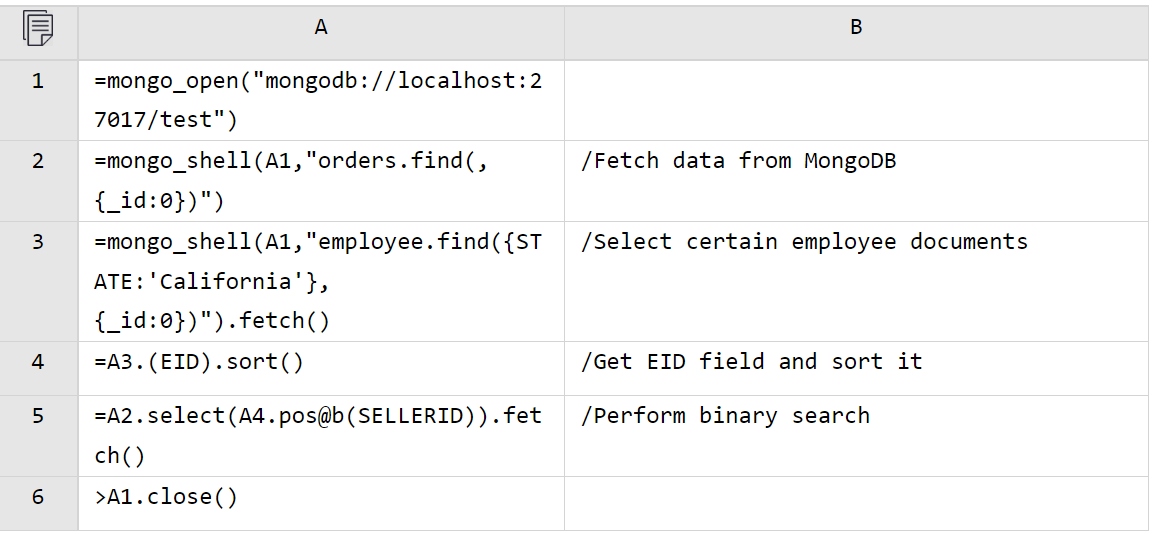Select column B header
This screenshot has width=1152, height=534.
tap(856, 28)
